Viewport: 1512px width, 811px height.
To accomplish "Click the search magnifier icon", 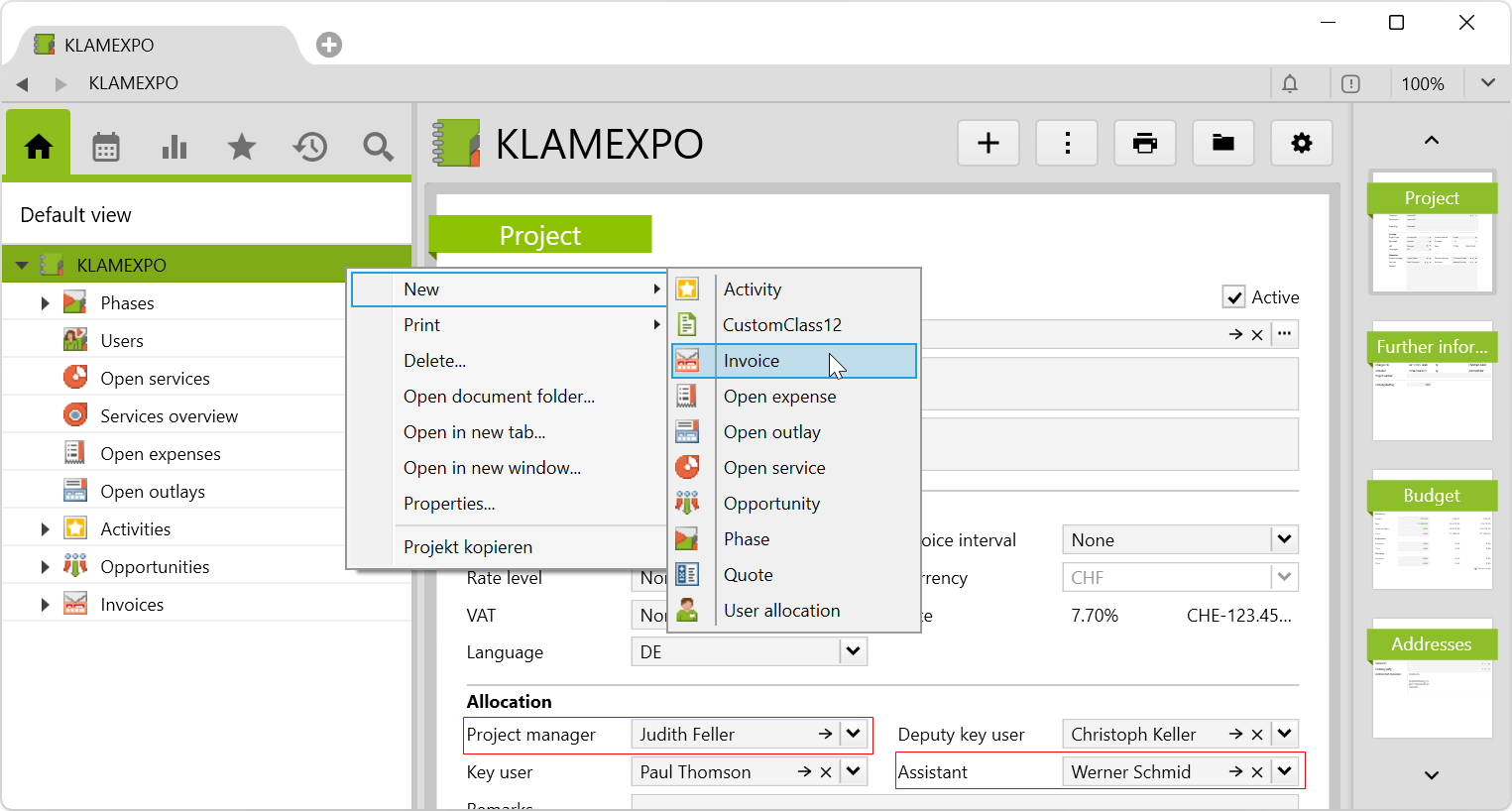I will pyautogui.click(x=378, y=147).
